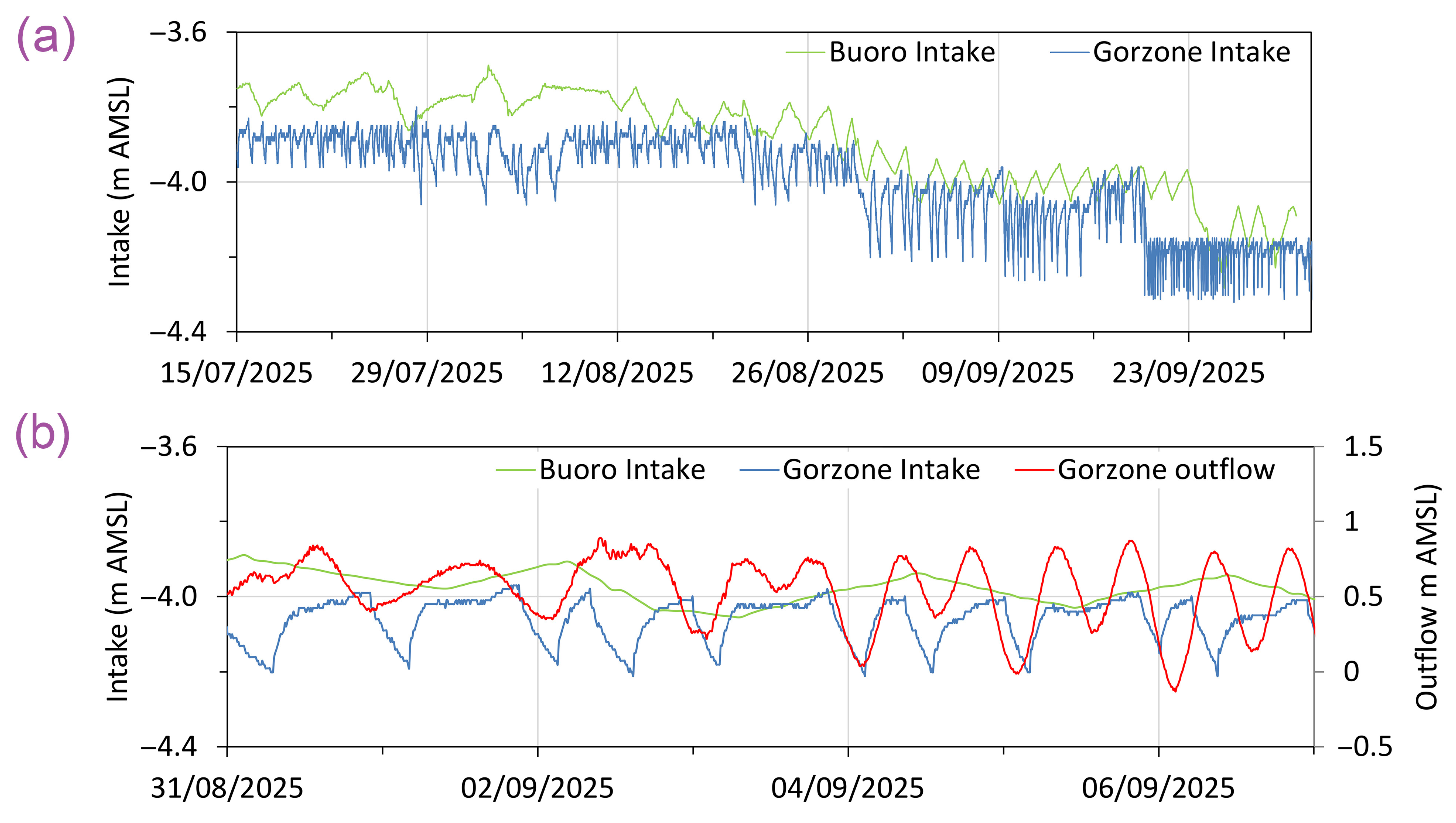Image resolution: width=1456 pixels, height=823 pixels.
Task: Click the Buoro Intake legend label in panel (b)
Action: [622, 470]
